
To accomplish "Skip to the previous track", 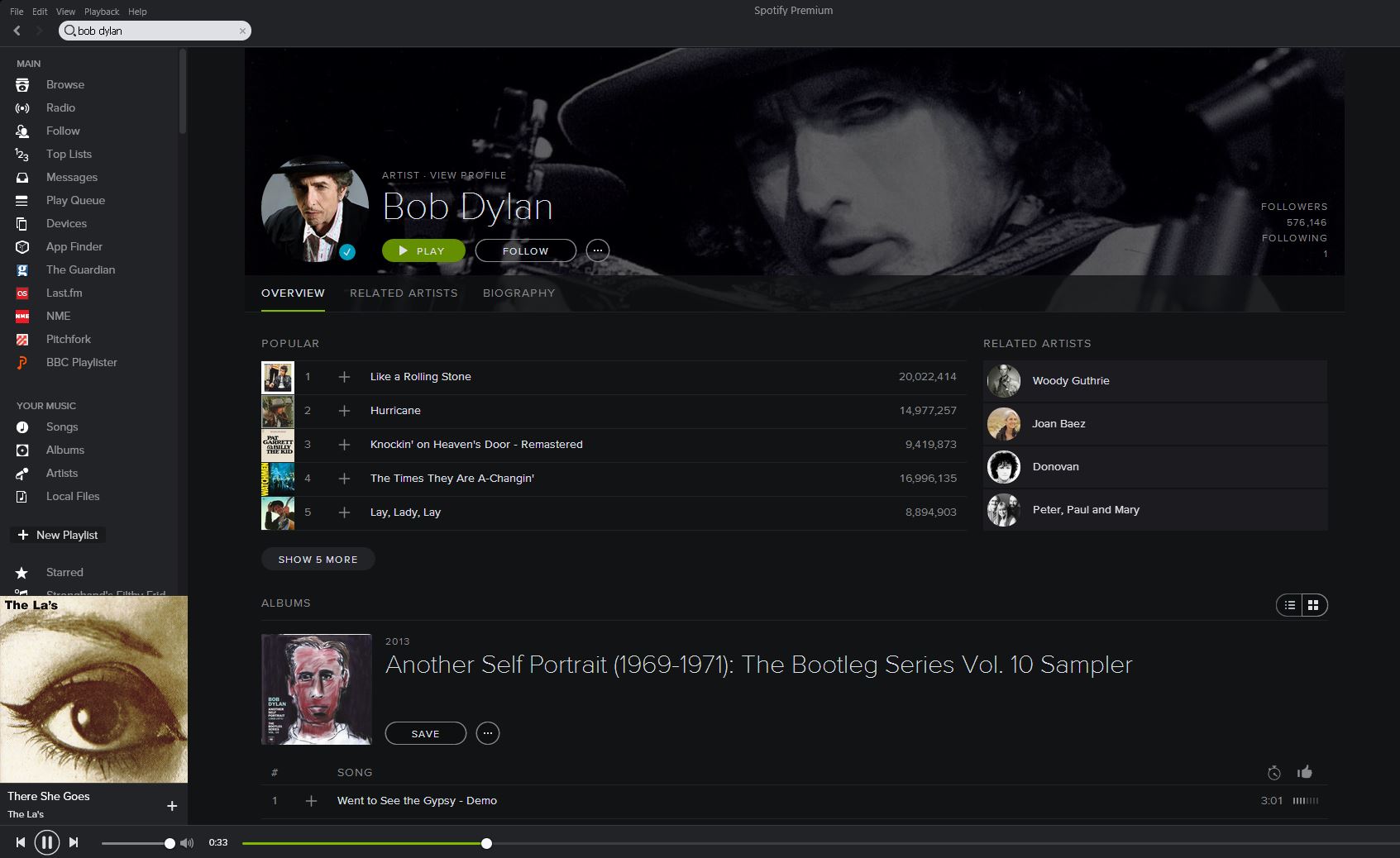I will [21, 843].
